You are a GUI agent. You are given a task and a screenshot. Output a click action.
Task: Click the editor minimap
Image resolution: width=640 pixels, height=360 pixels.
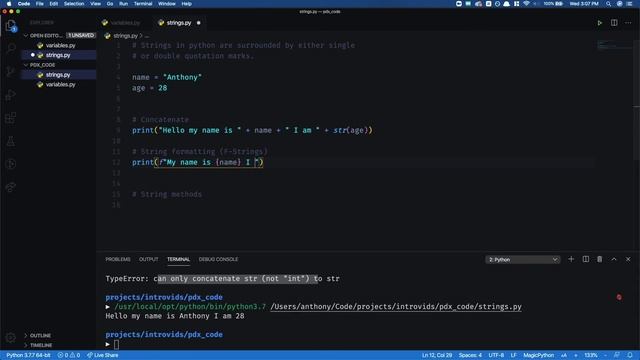pyautogui.click(x=614, y=45)
